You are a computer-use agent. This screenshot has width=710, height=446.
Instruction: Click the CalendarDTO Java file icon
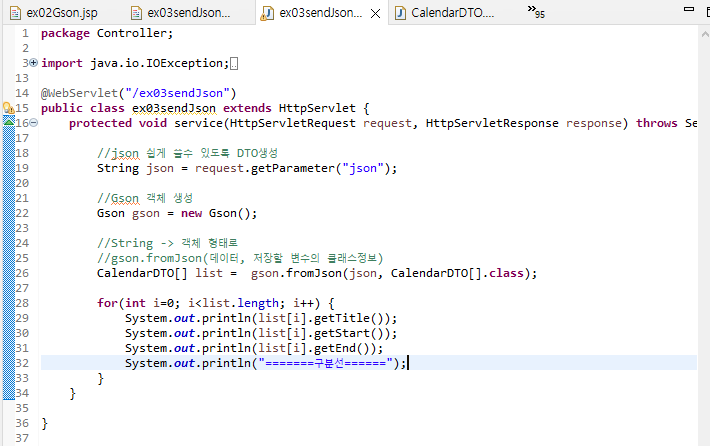click(400, 13)
